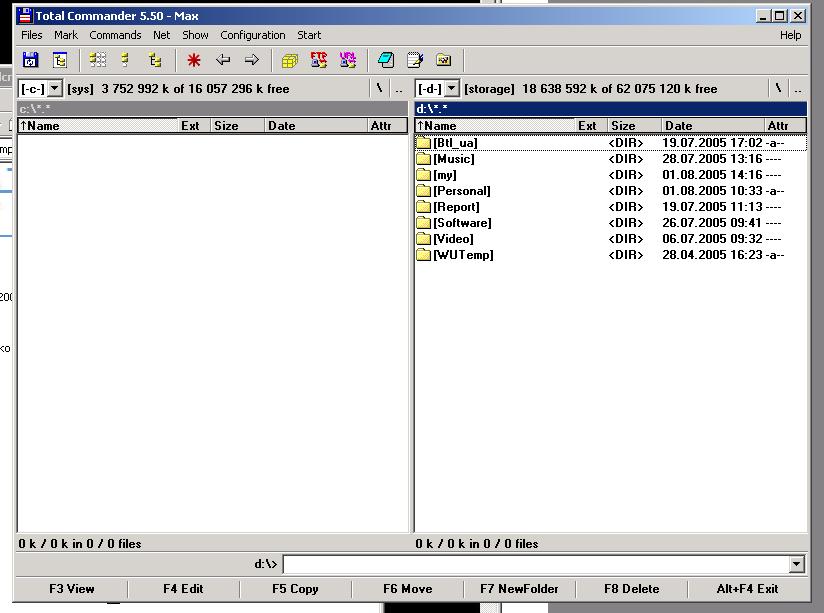
Task: Sort right panel by Ext column header
Action: (591, 126)
